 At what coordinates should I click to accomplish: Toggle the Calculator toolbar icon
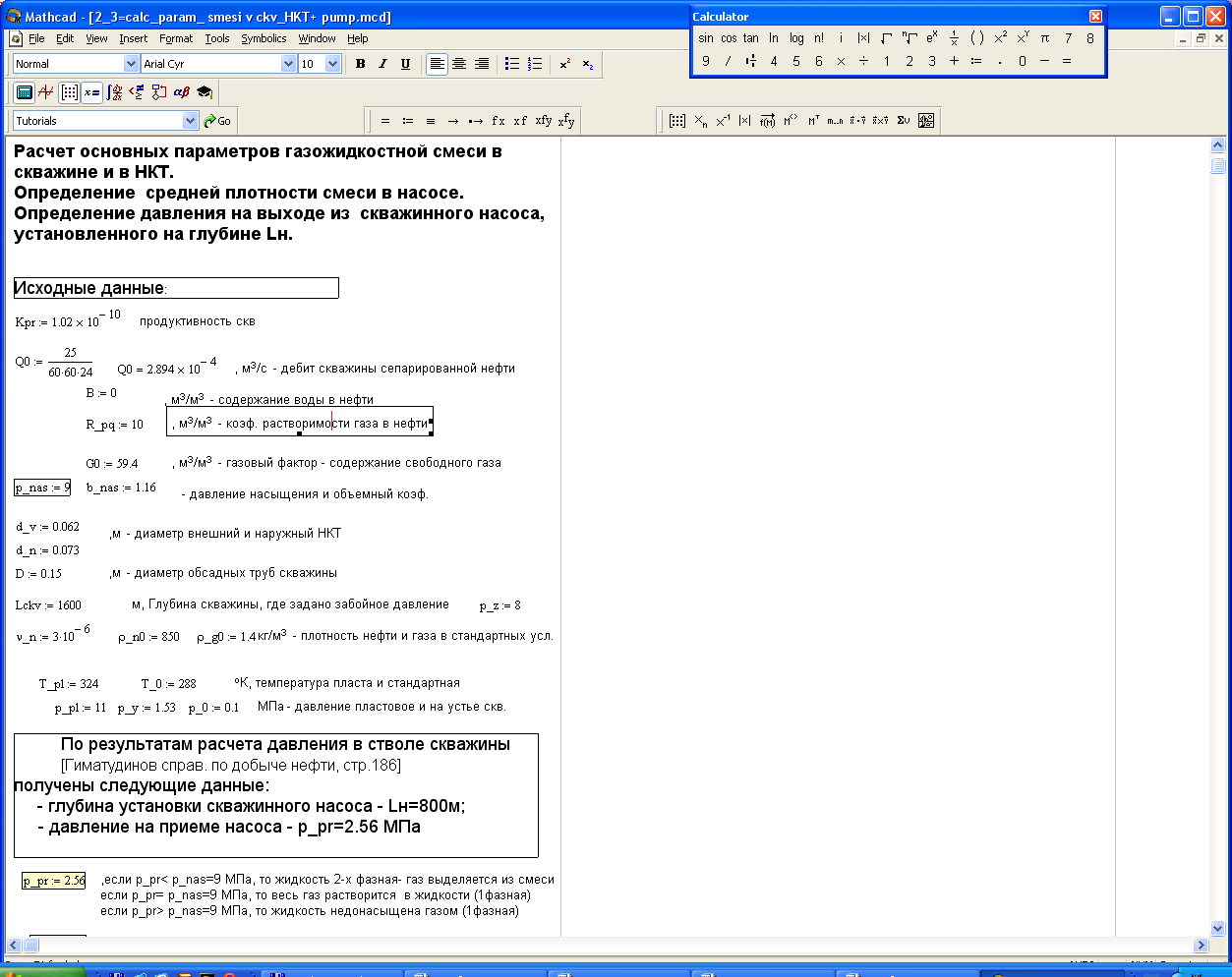(x=25, y=92)
